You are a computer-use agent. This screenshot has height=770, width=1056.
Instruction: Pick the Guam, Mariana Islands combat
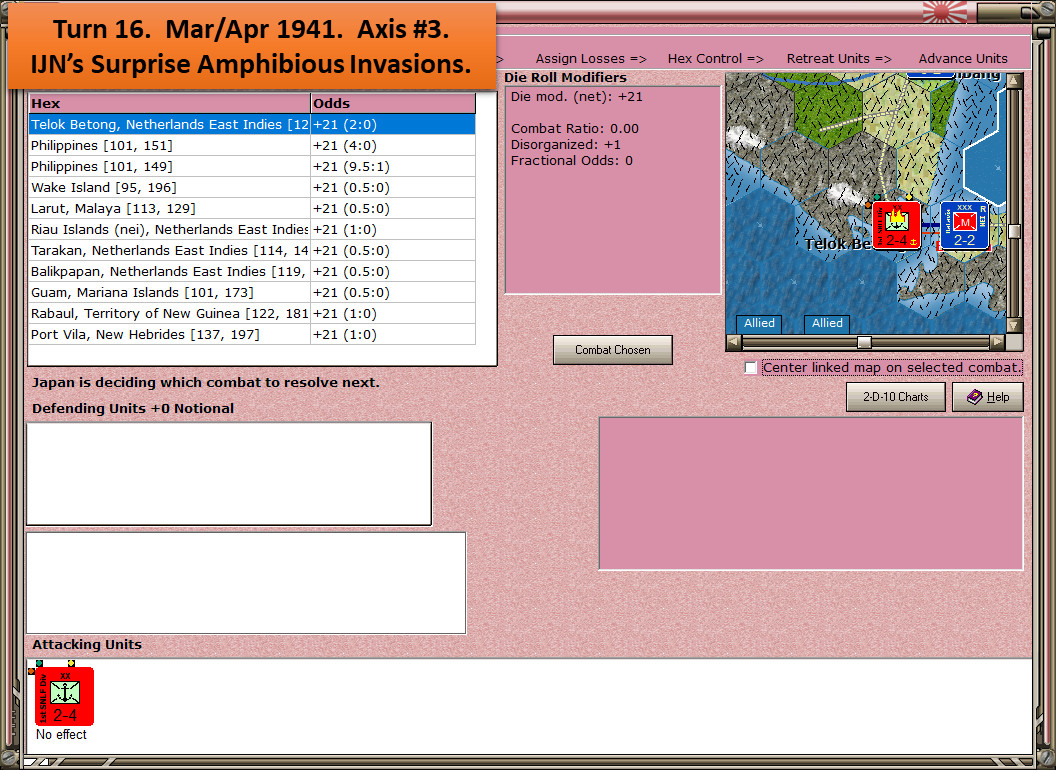[252, 292]
